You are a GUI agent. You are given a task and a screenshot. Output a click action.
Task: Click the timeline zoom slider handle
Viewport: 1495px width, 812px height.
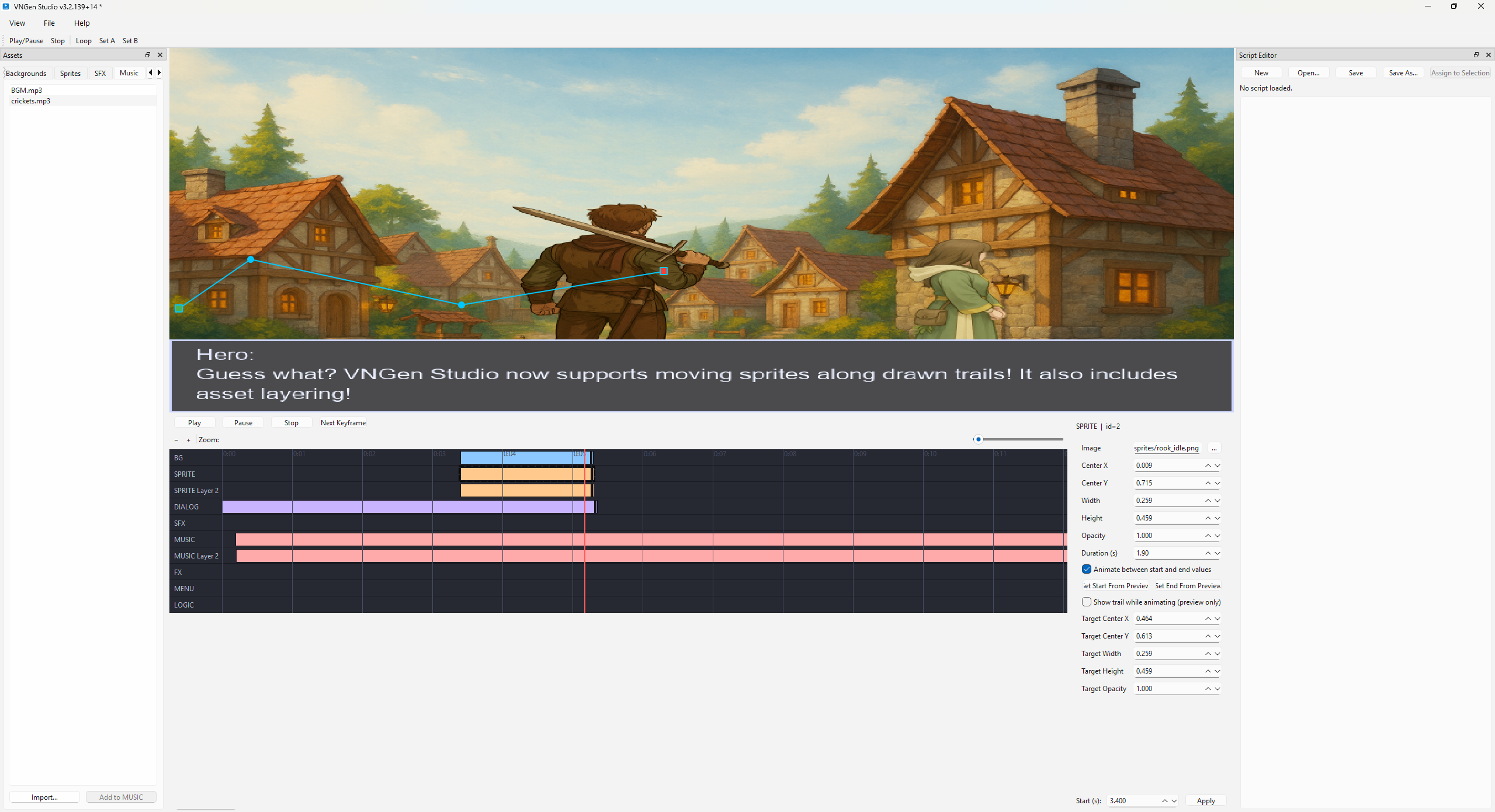click(978, 439)
